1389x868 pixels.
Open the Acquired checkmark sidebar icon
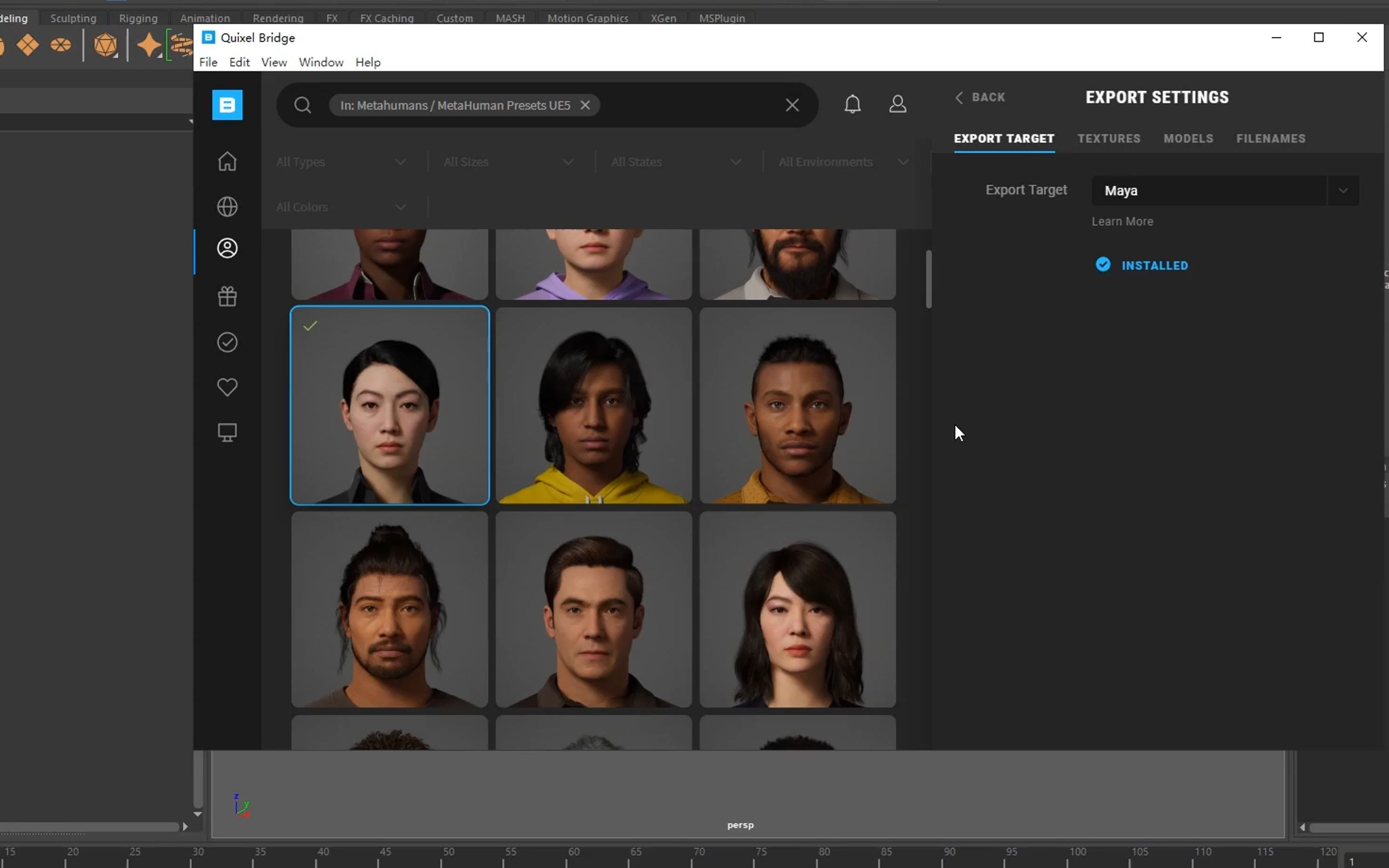click(x=227, y=342)
